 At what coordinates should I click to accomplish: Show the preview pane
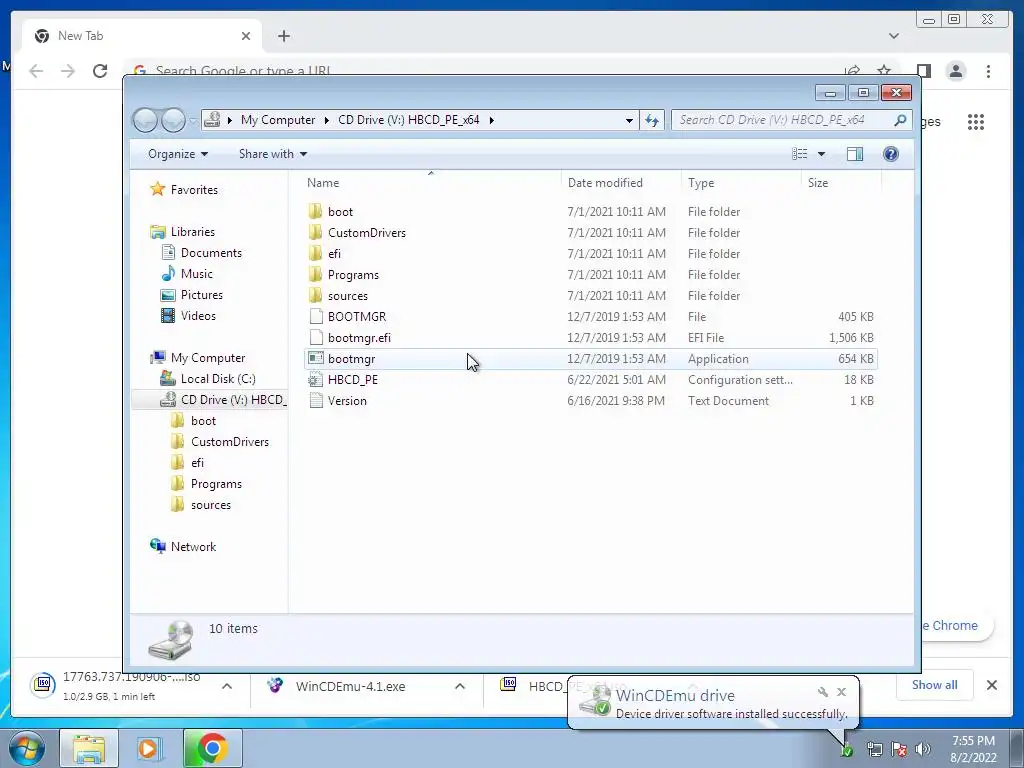point(854,154)
